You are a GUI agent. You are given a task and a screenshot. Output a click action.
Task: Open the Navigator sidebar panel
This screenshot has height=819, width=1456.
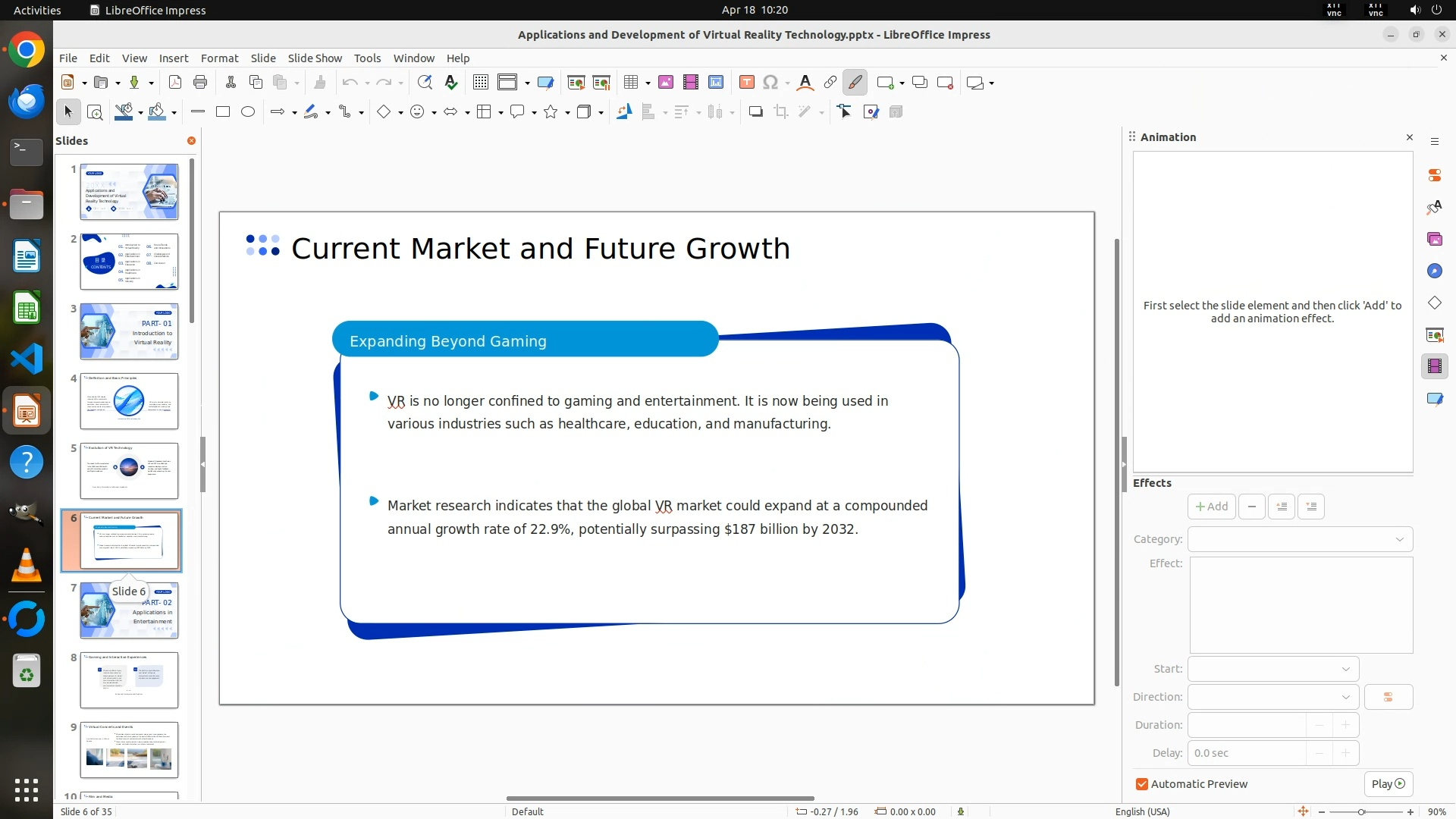coord(1434,271)
